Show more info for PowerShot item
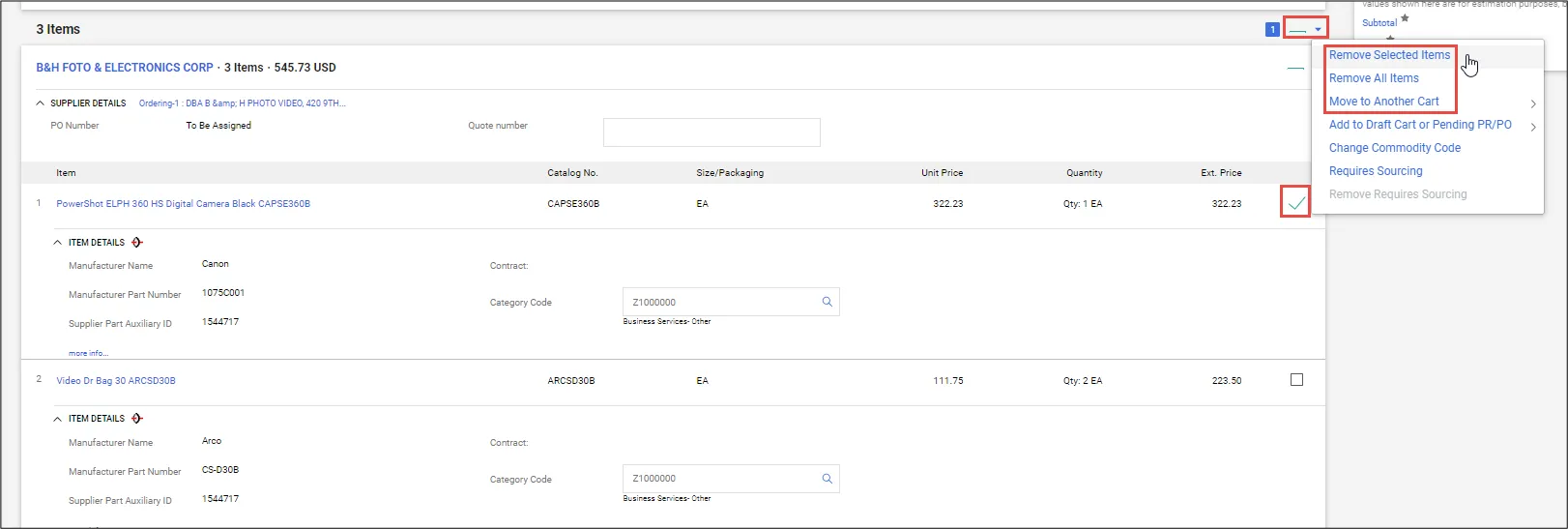Image resolution: width=1568 pixels, height=529 pixels. pos(88,353)
